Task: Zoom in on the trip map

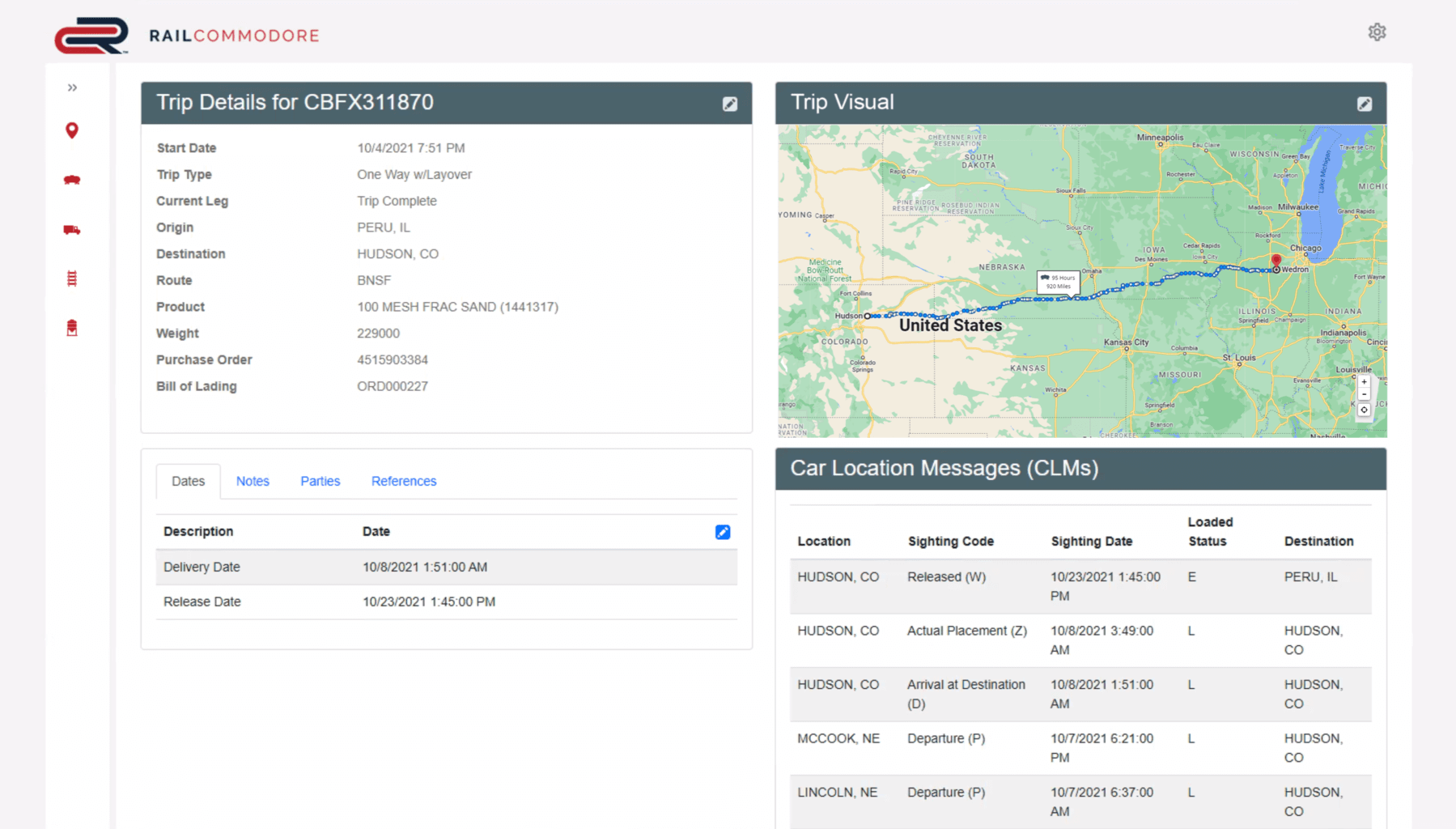Action: pos(1364,381)
